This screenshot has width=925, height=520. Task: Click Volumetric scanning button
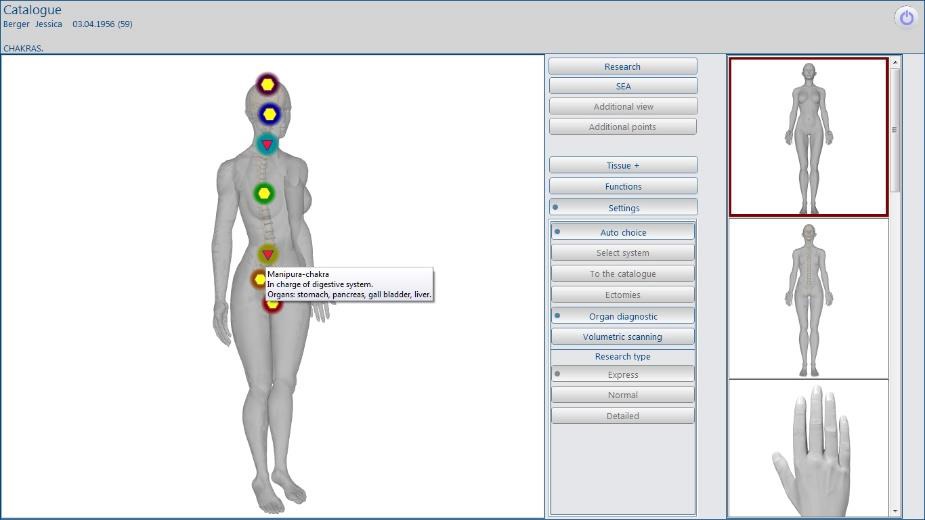tap(623, 336)
